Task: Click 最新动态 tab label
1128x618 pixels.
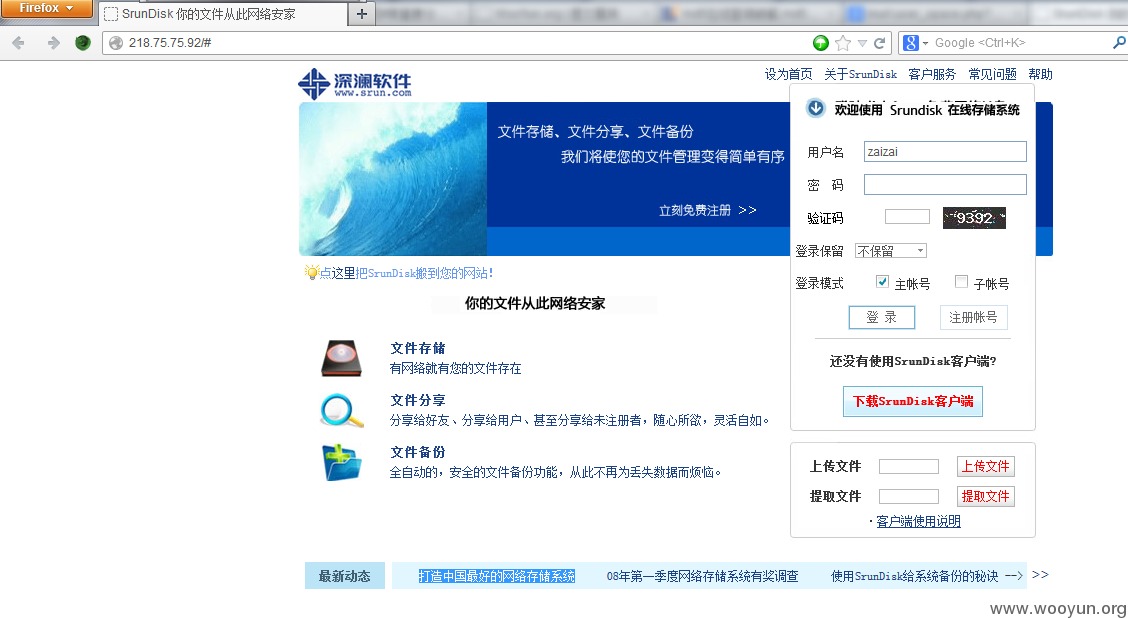Action: [x=345, y=576]
